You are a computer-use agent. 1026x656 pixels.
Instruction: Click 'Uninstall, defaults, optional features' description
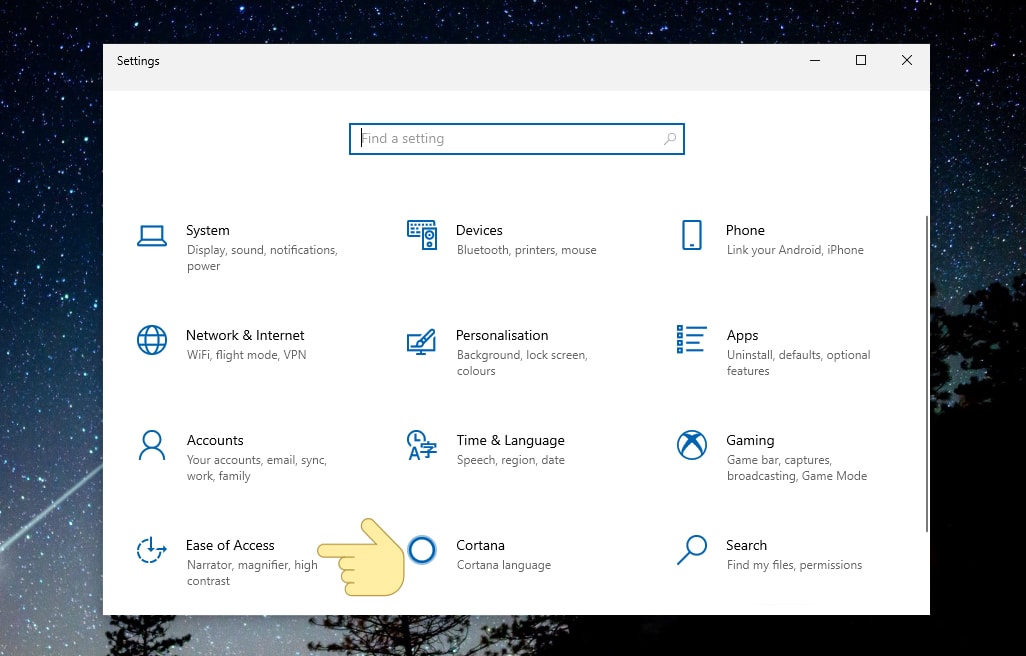click(x=798, y=362)
